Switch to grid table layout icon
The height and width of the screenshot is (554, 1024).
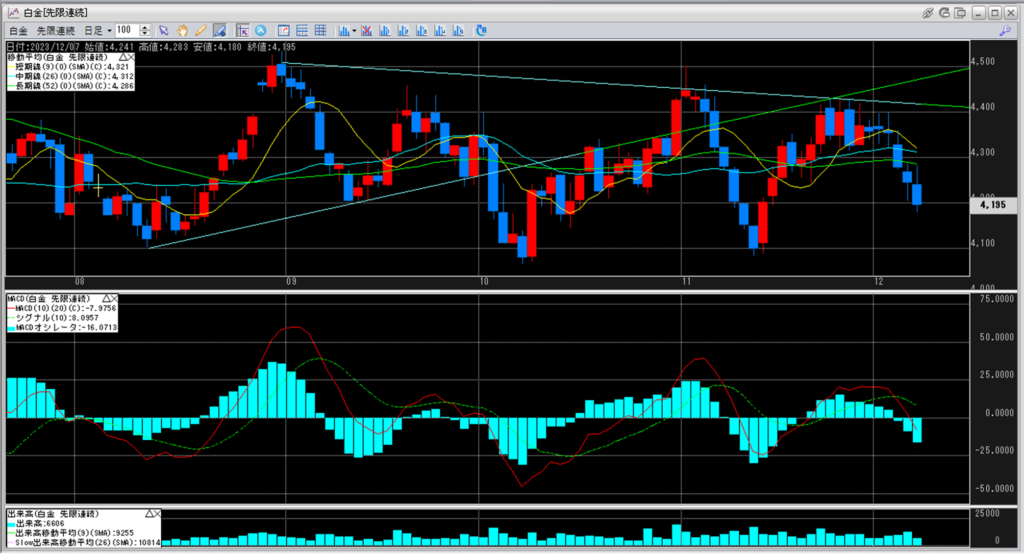(x=321, y=31)
